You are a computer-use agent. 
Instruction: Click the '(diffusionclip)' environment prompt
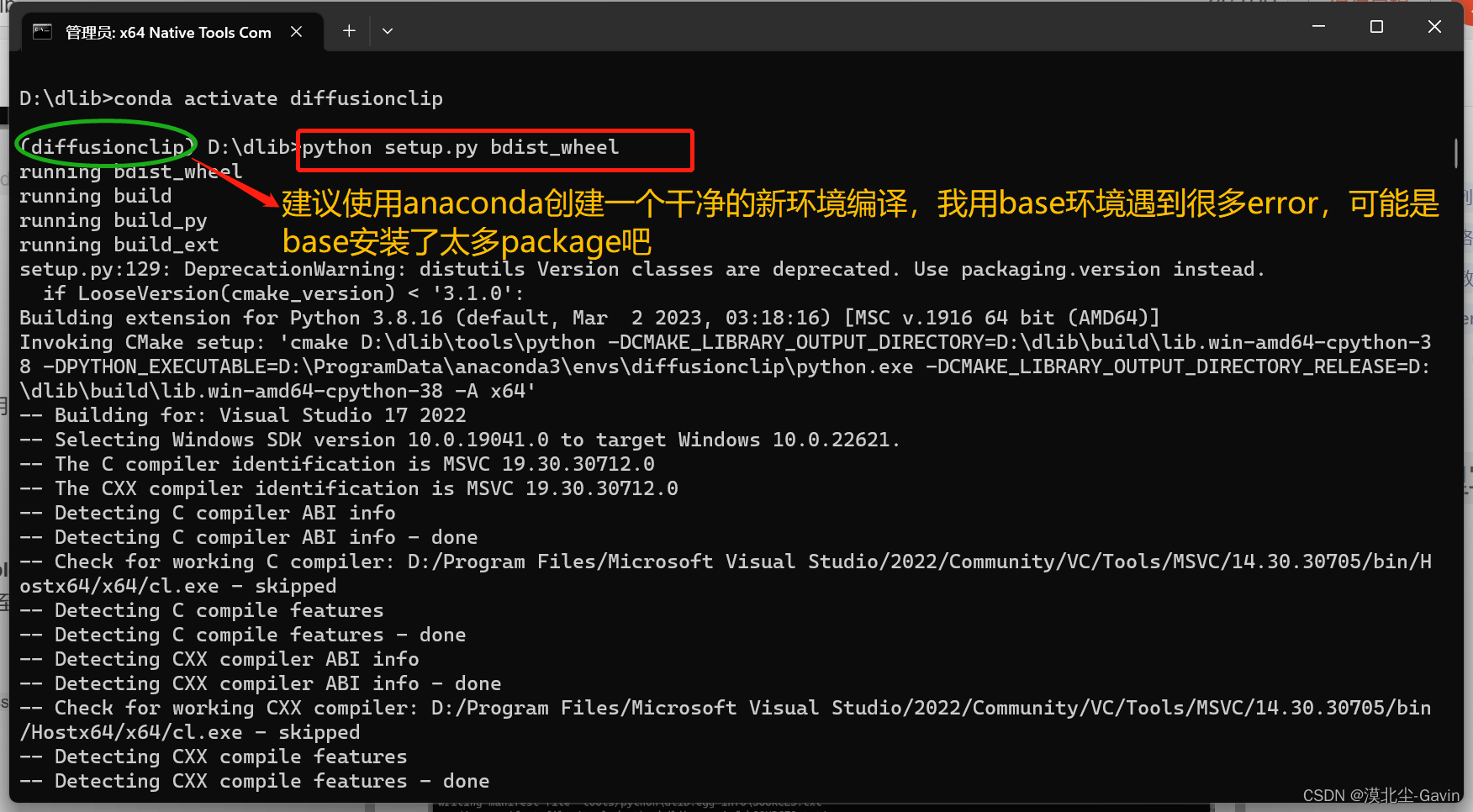click(x=107, y=147)
